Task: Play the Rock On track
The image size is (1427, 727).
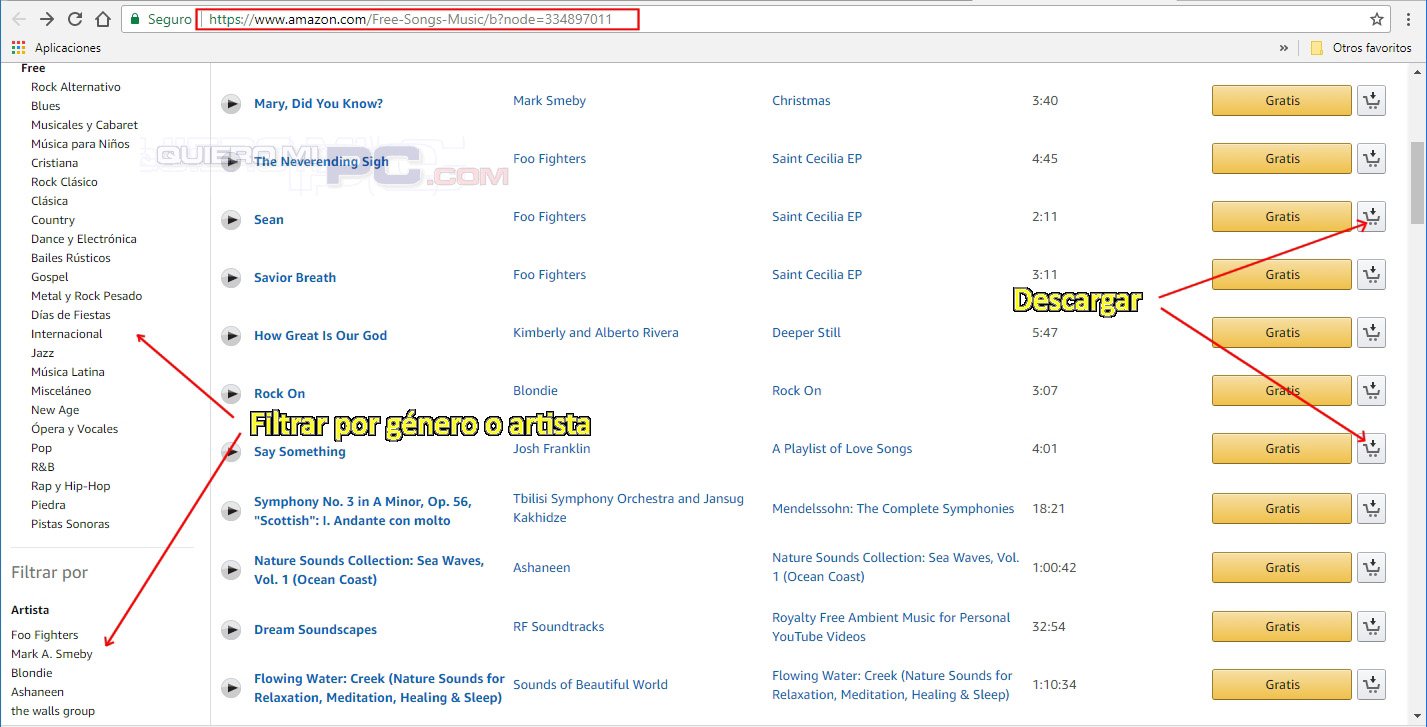Action: click(x=231, y=393)
